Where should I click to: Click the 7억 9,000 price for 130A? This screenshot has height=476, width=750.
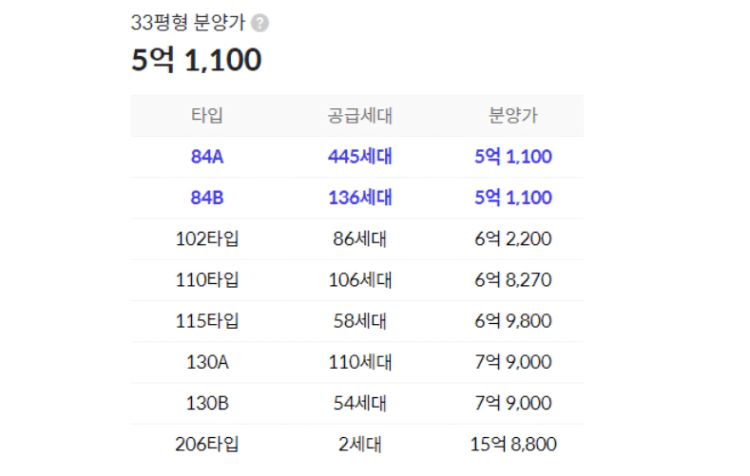[513, 362]
